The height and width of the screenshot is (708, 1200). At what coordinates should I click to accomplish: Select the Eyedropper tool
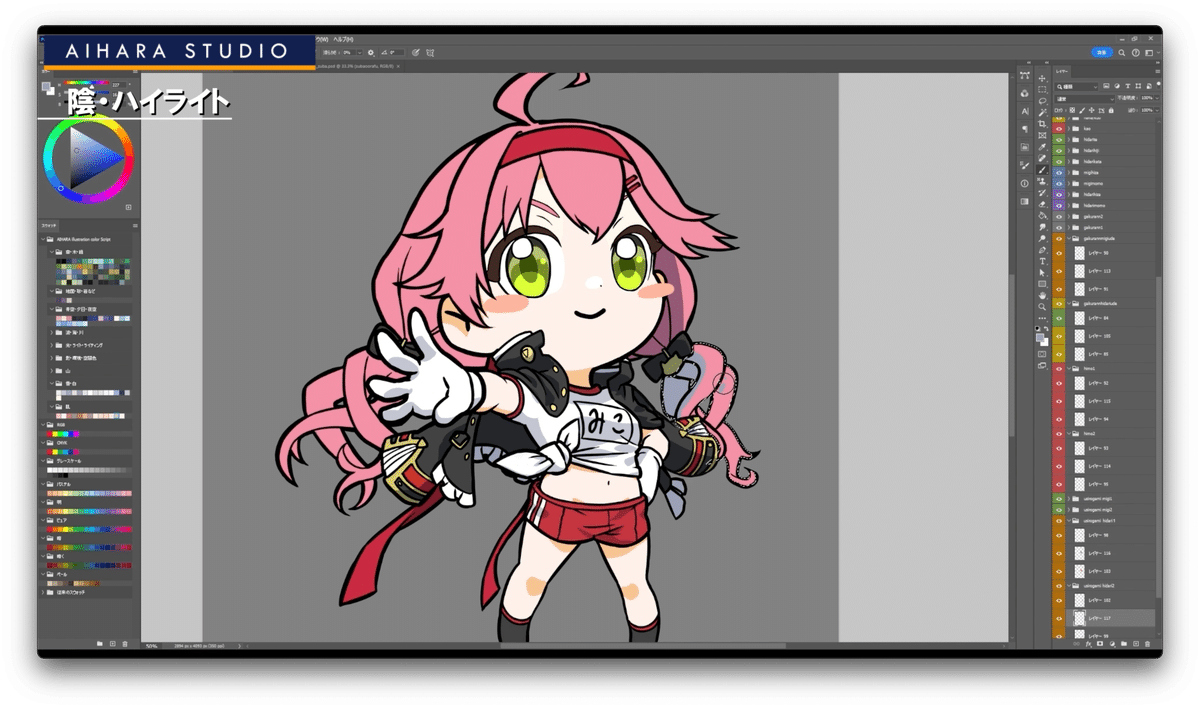pos(1042,147)
